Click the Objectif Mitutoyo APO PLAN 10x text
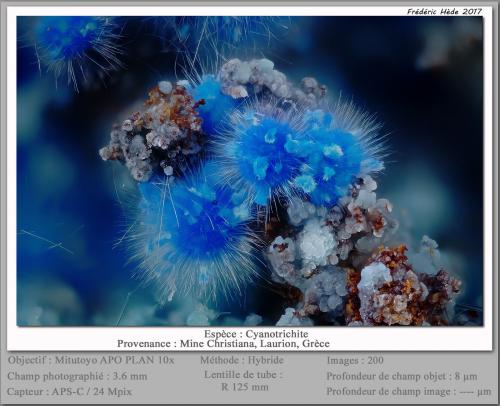This screenshot has height=406, width=500. tap(91, 360)
